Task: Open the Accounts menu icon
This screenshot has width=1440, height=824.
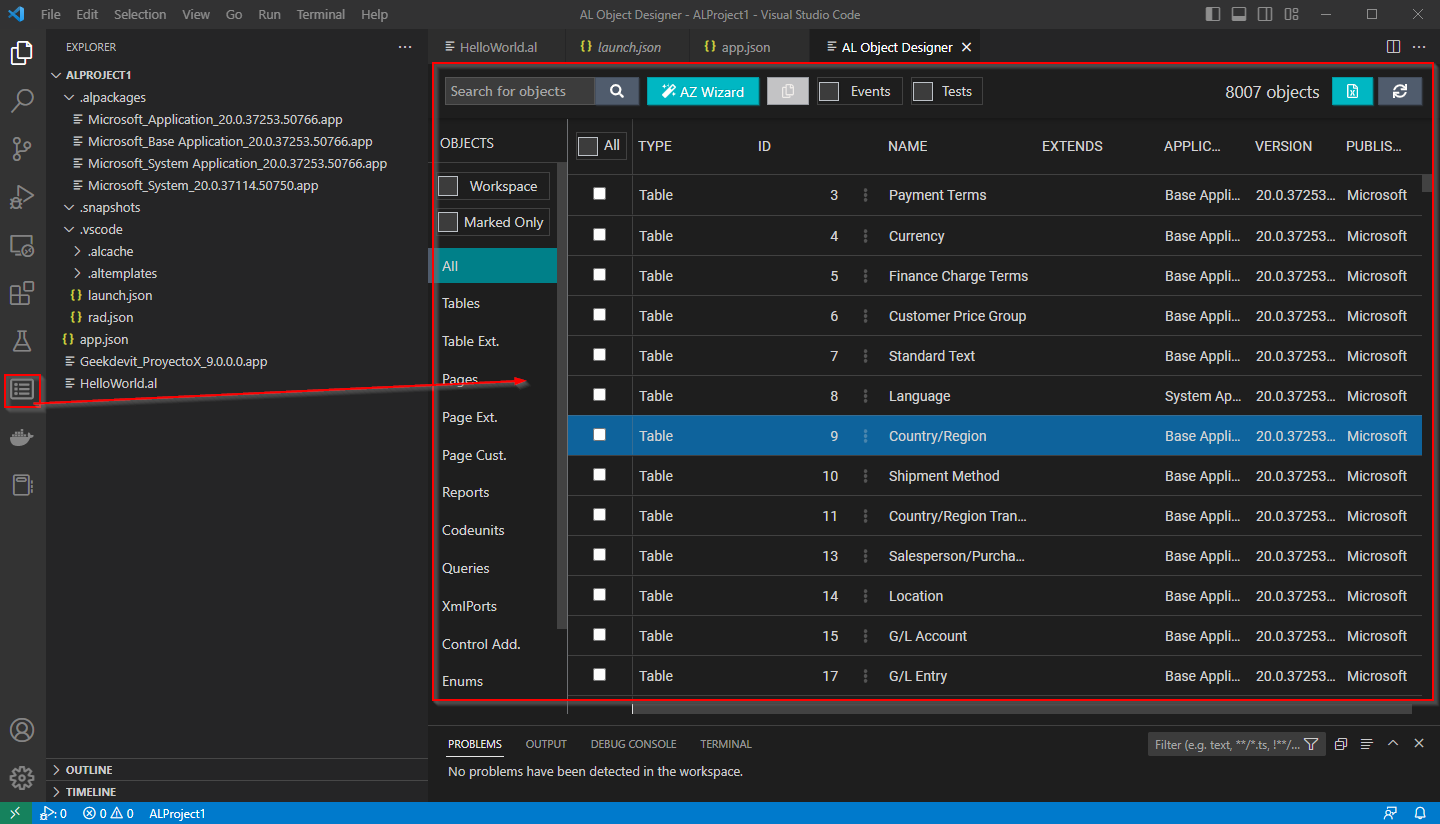Action: (22, 730)
